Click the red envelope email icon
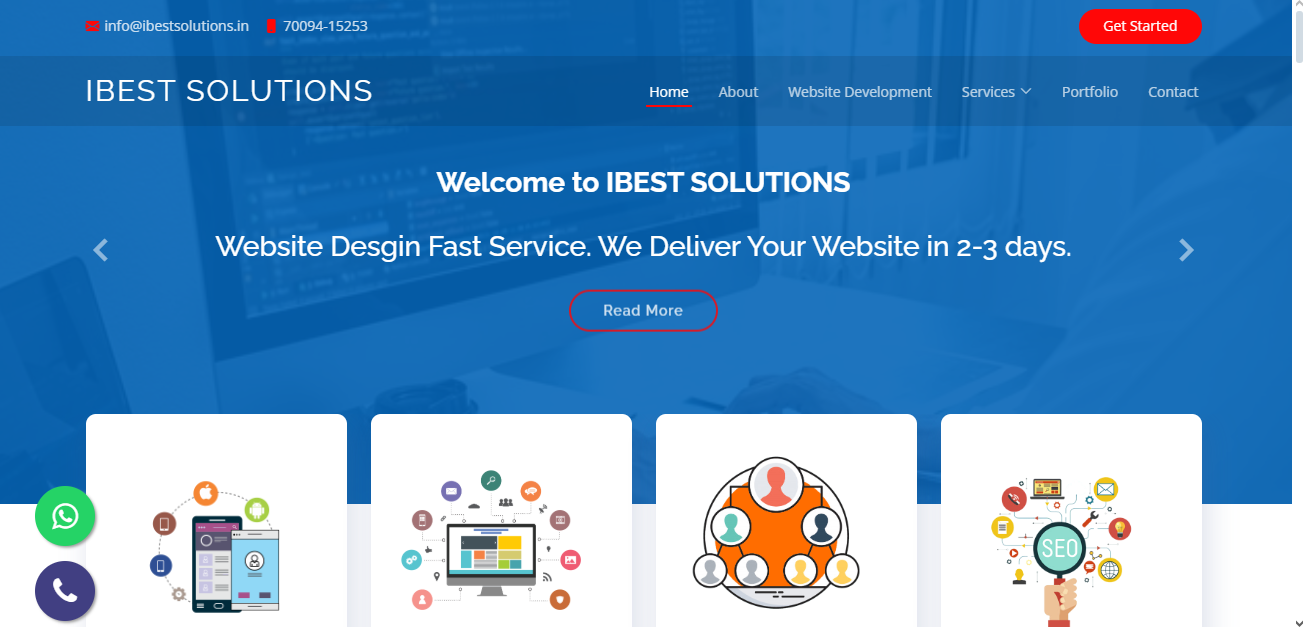 [93, 27]
